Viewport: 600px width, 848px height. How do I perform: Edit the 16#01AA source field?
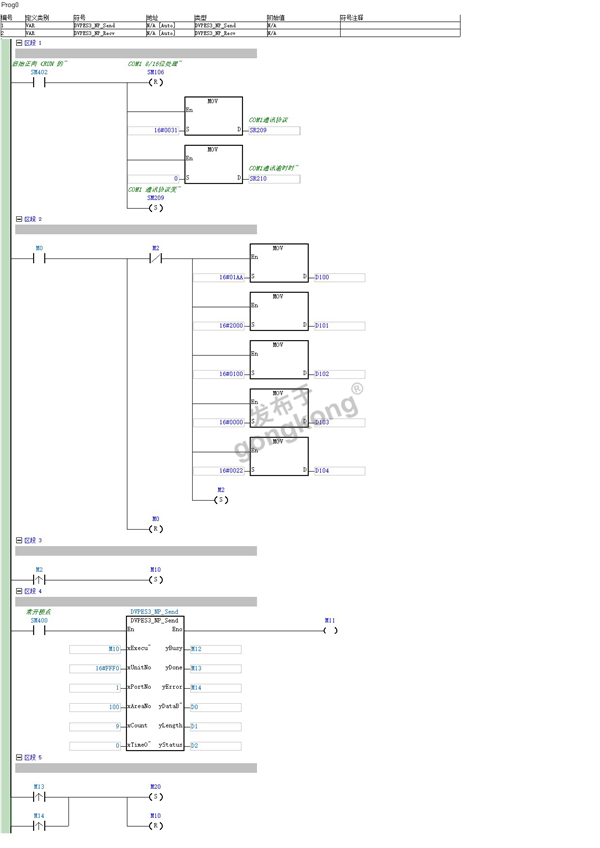[220, 277]
